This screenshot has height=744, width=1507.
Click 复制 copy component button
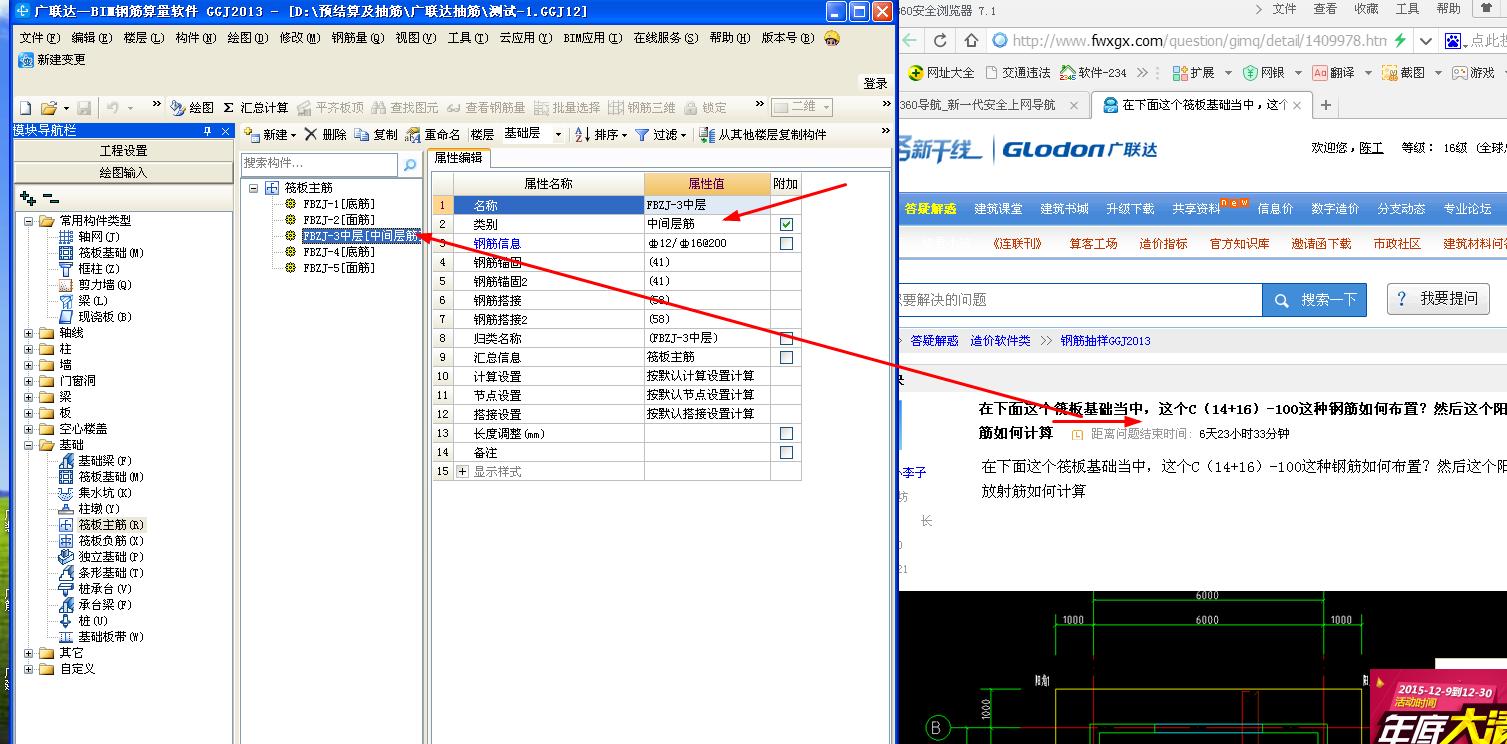(377, 134)
